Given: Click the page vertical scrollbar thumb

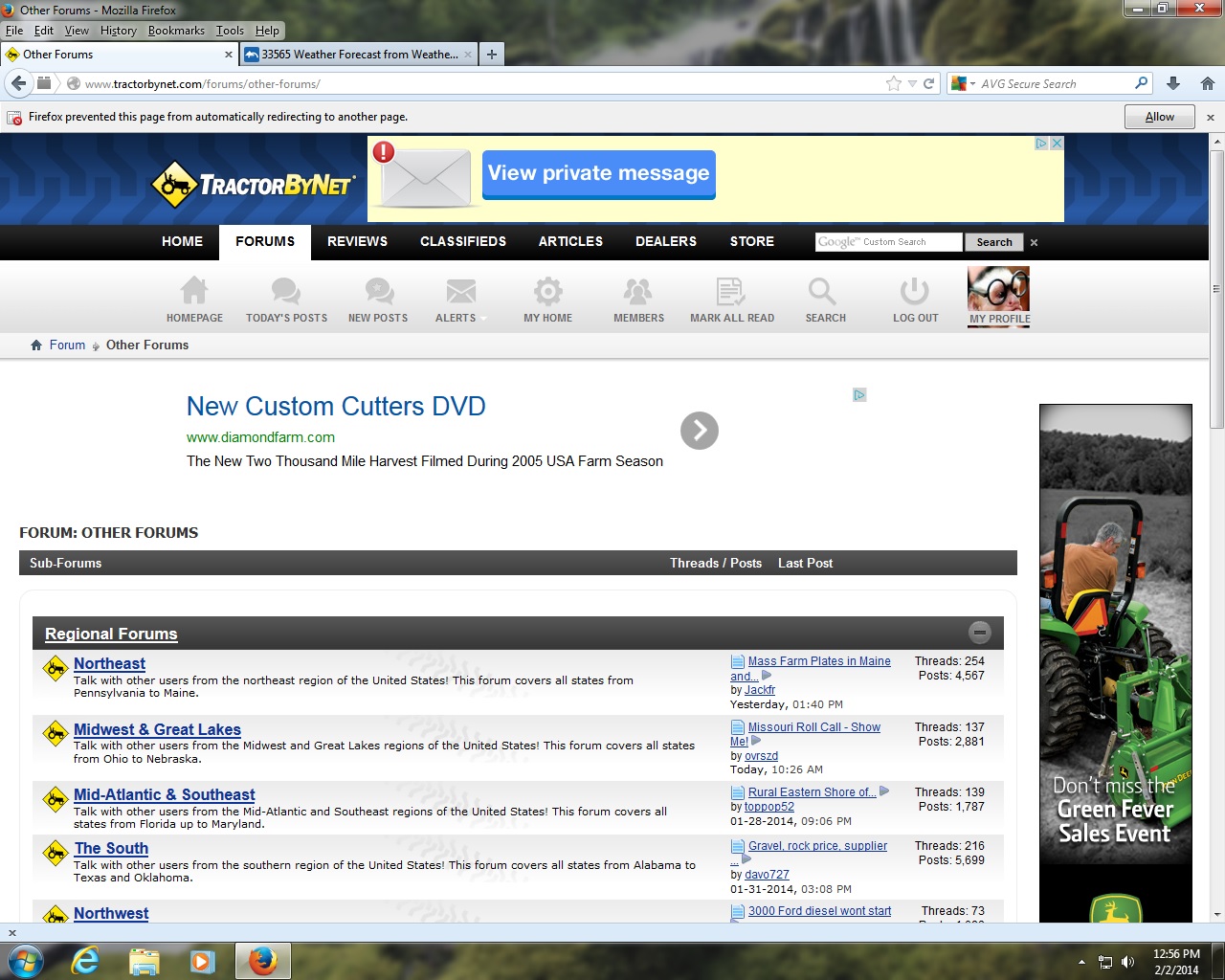Looking at the screenshot, I should tap(1216, 287).
